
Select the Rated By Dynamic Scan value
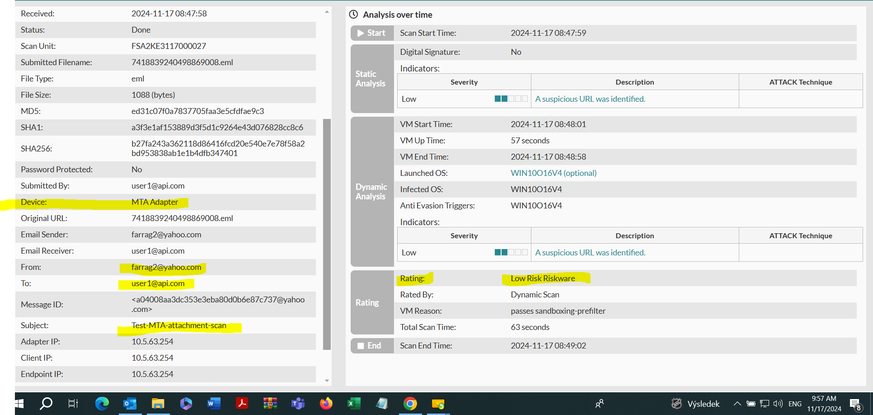click(535, 295)
